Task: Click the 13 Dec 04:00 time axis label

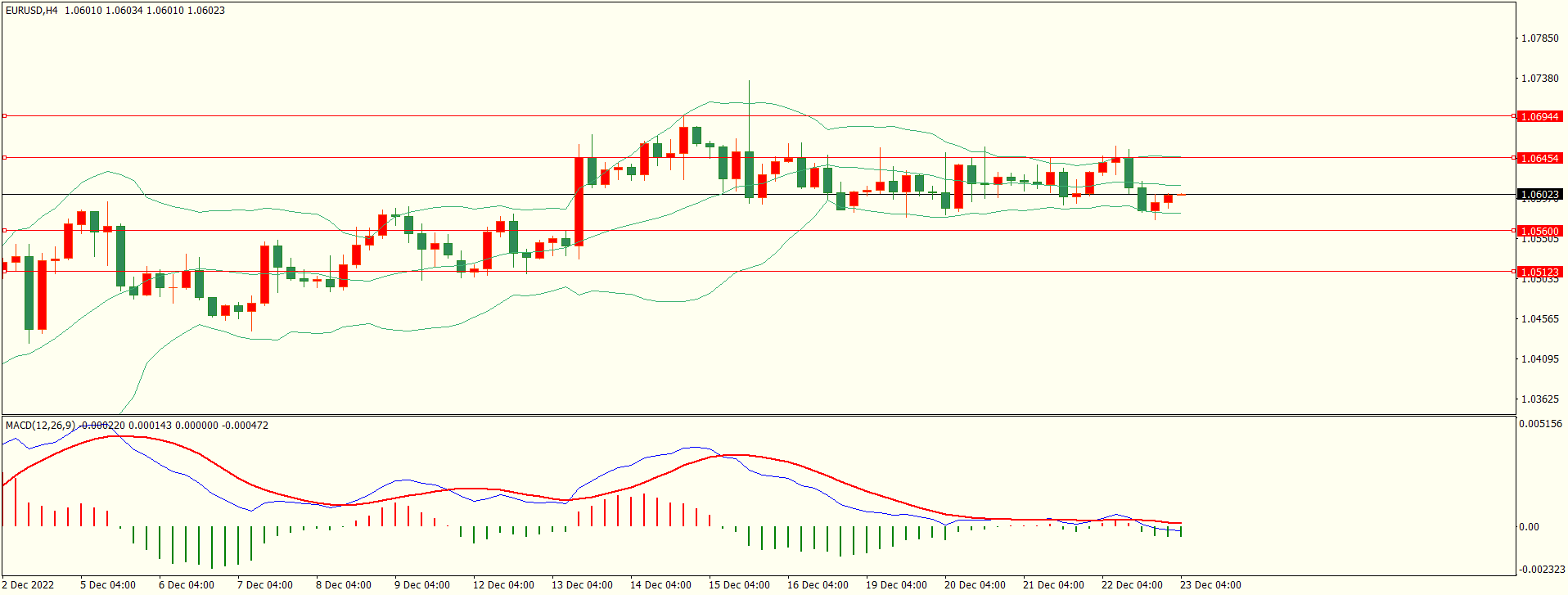Action: click(582, 585)
